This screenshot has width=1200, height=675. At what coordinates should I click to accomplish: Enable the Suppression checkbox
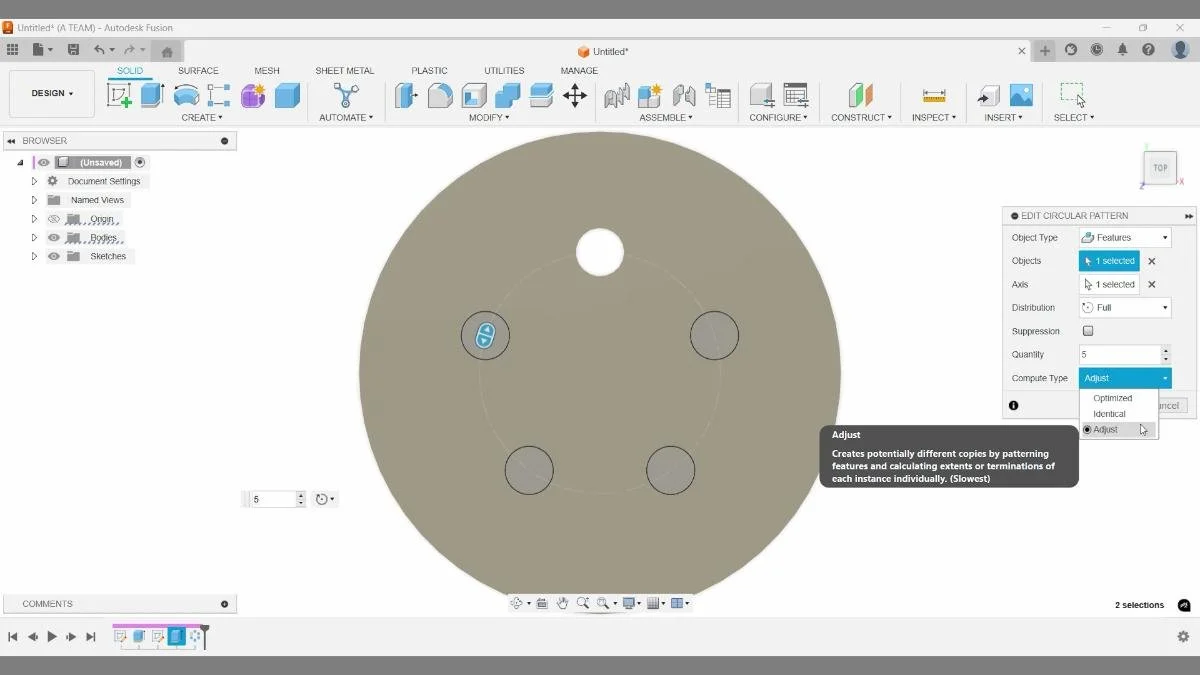click(1088, 330)
